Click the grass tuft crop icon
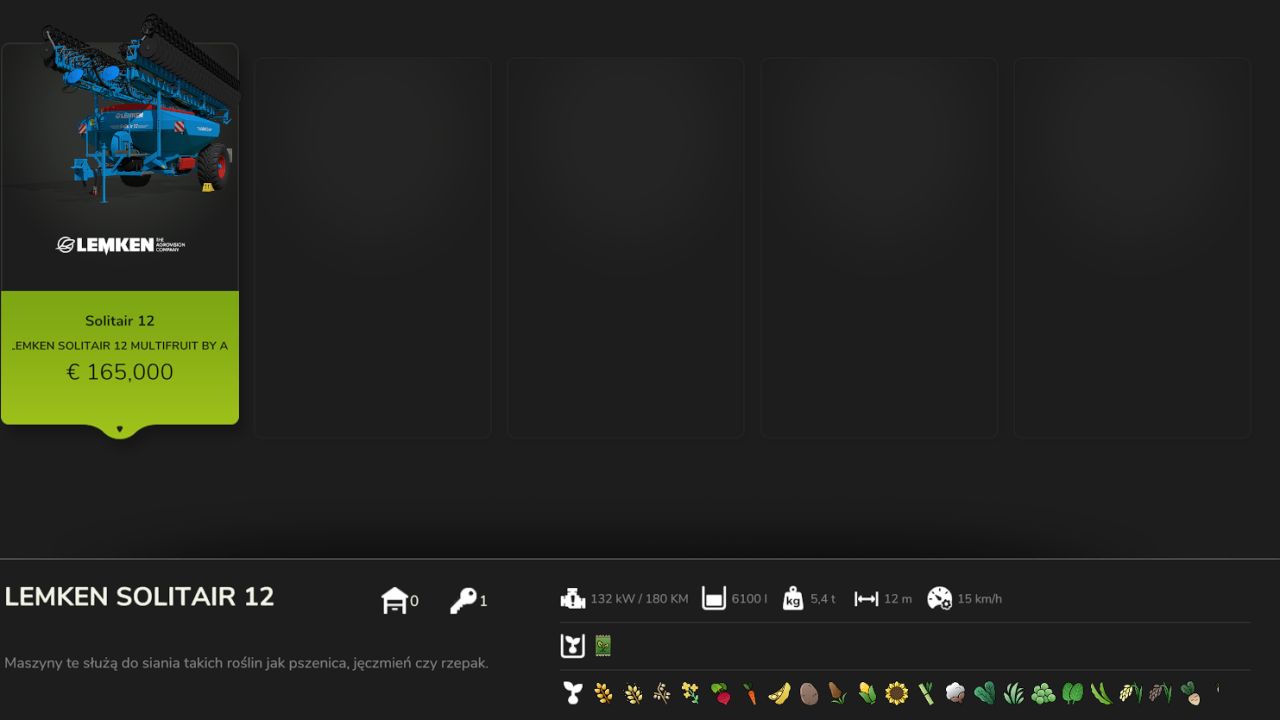 click(1014, 692)
